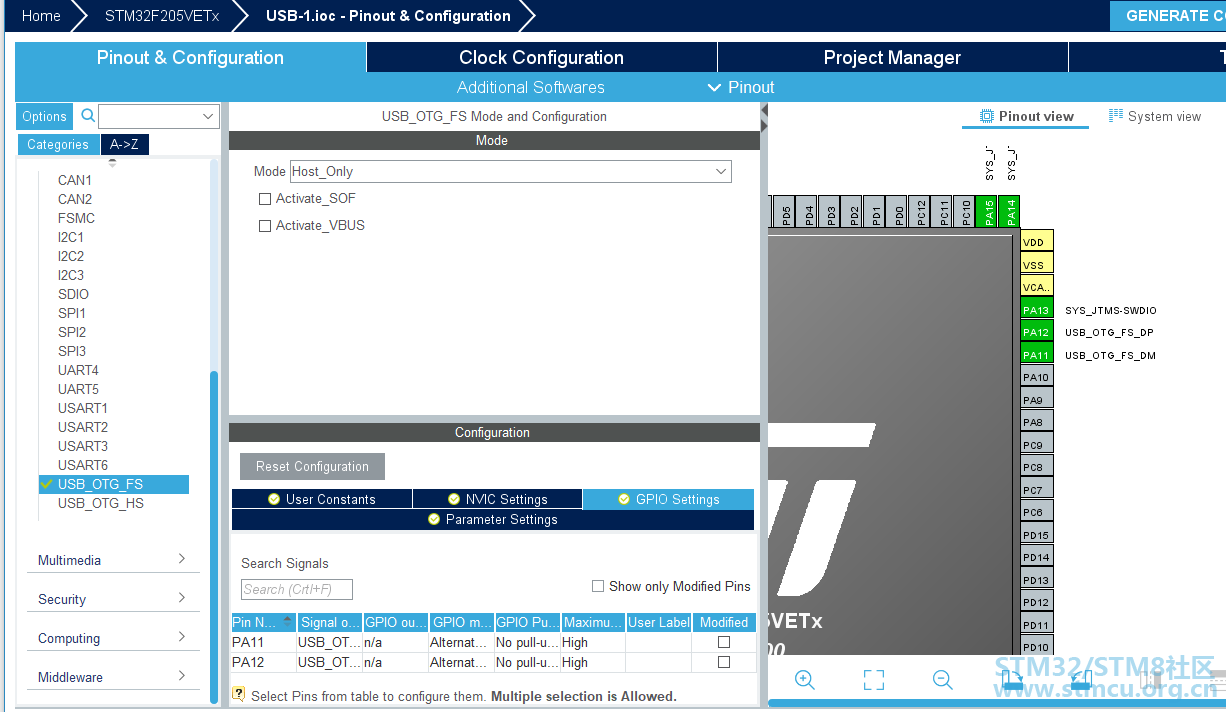1226x712 pixels.
Task: Click the PA8 pin on the chip
Action: tap(1036, 422)
